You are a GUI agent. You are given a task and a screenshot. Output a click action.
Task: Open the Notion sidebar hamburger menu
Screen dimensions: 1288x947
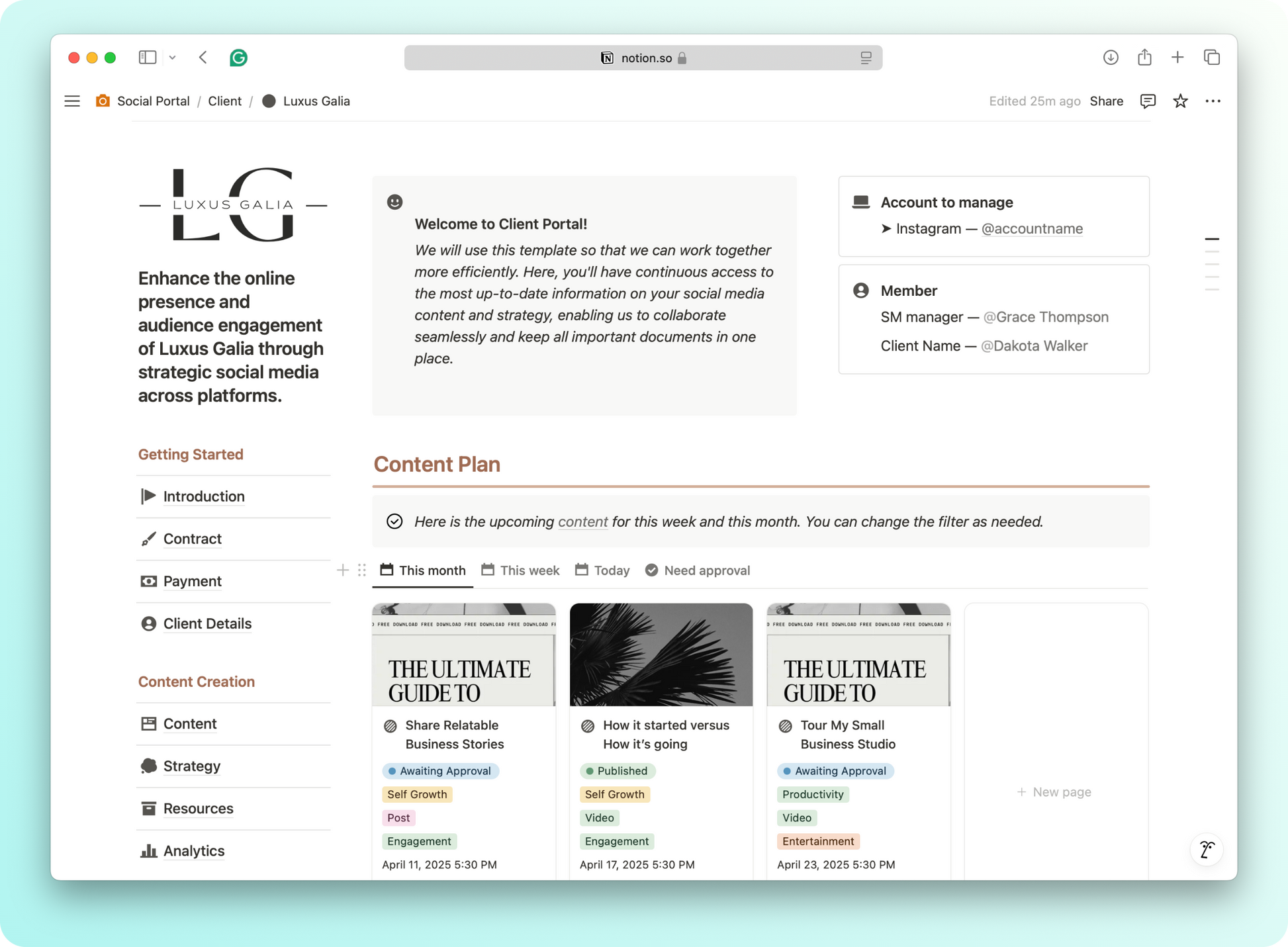(72, 101)
